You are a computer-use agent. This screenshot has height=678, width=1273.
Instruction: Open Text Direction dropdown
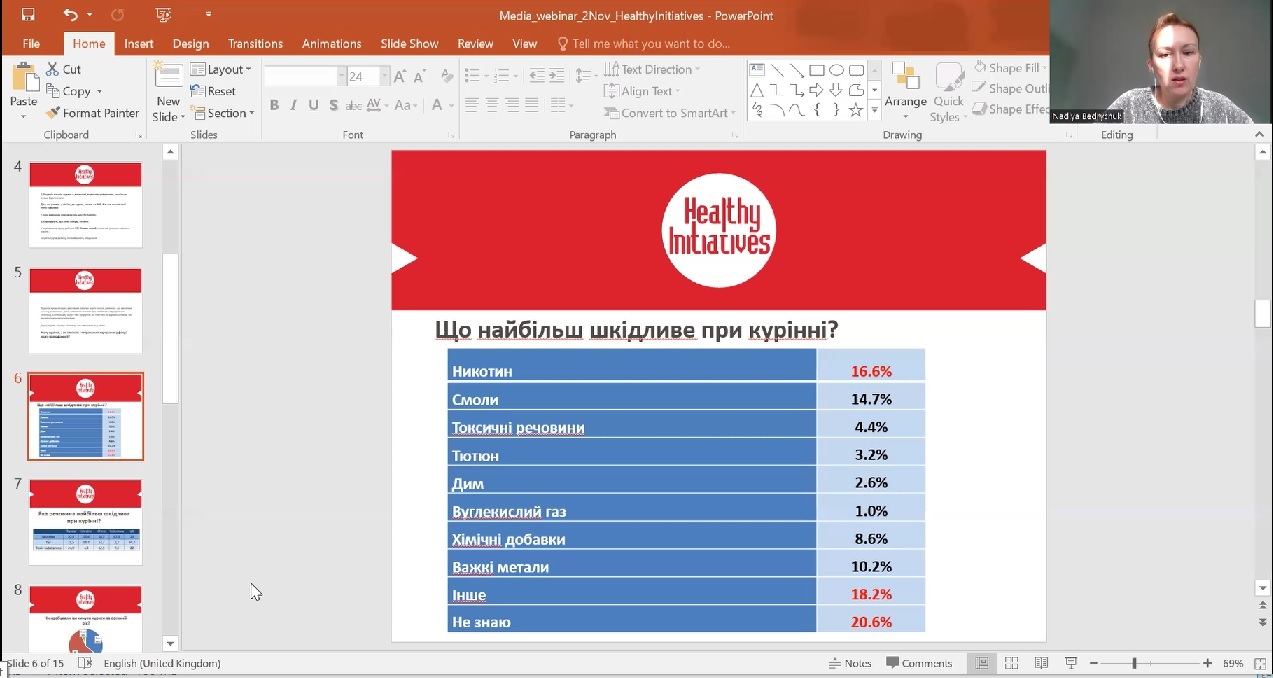tap(652, 69)
